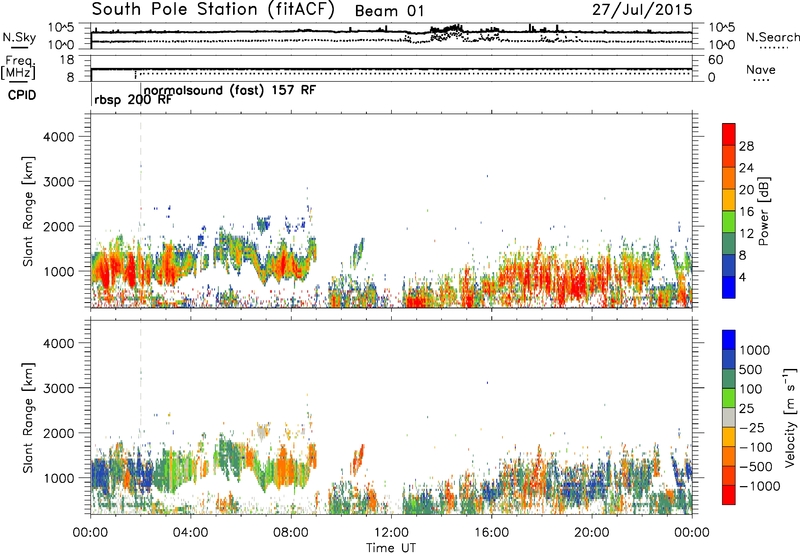Viewport: 800px width, 554px height.
Task: Click the velocity colorbar value '100'
Action: coord(749,389)
